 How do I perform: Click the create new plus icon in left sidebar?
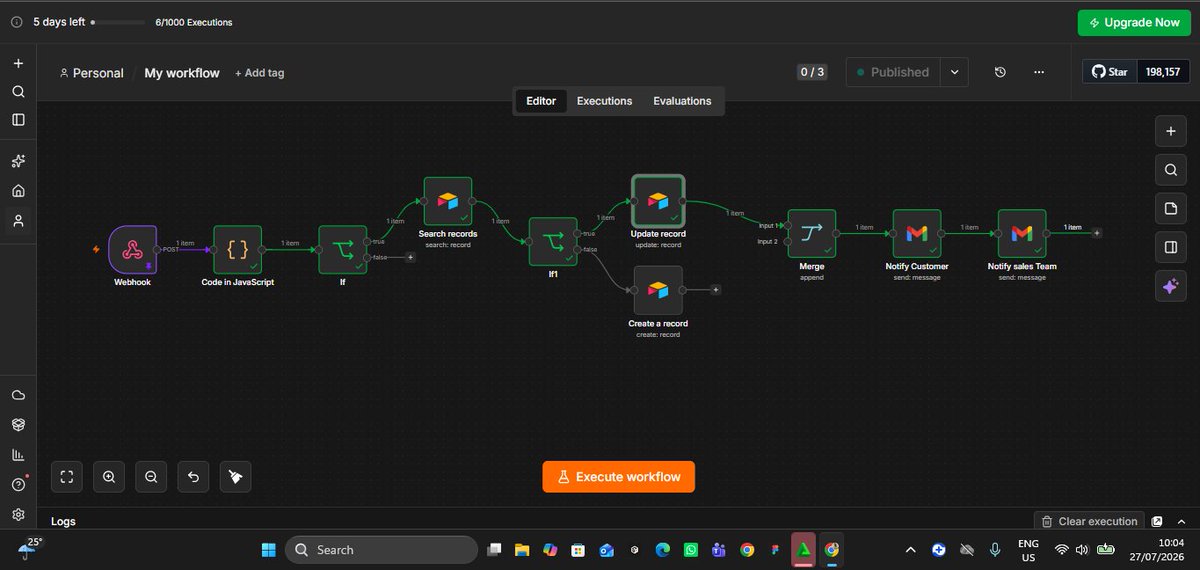pyautogui.click(x=18, y=63)
